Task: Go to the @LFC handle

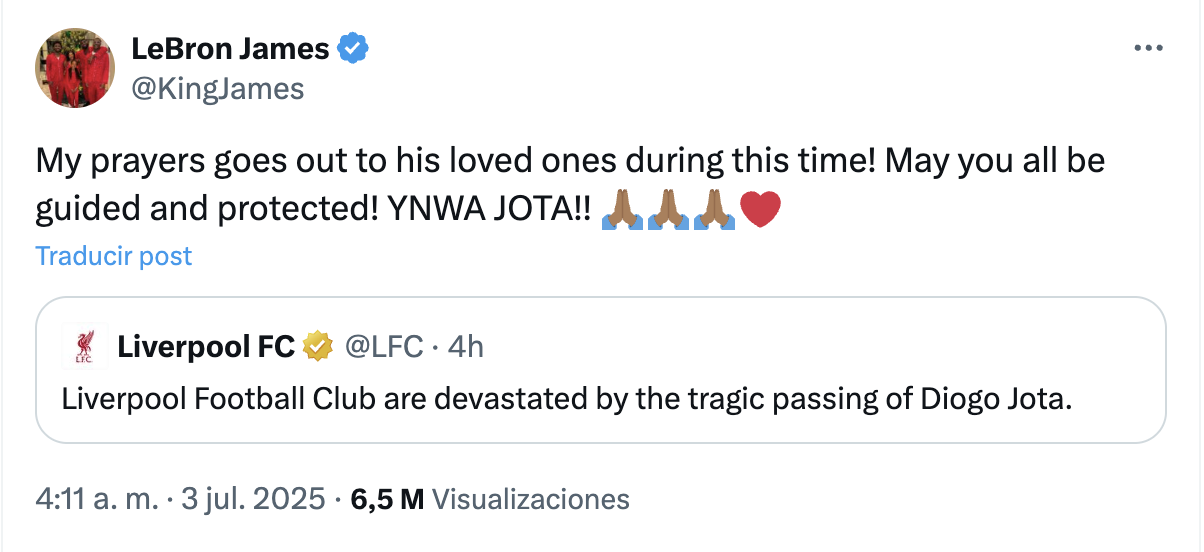Action: [x=384, y=347]
